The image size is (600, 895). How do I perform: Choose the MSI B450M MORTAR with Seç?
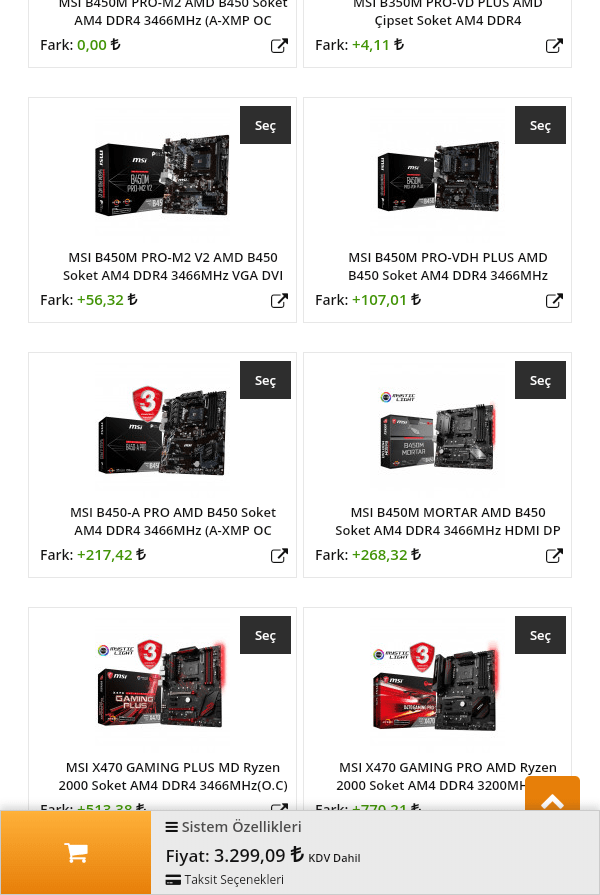click(540, 380)
